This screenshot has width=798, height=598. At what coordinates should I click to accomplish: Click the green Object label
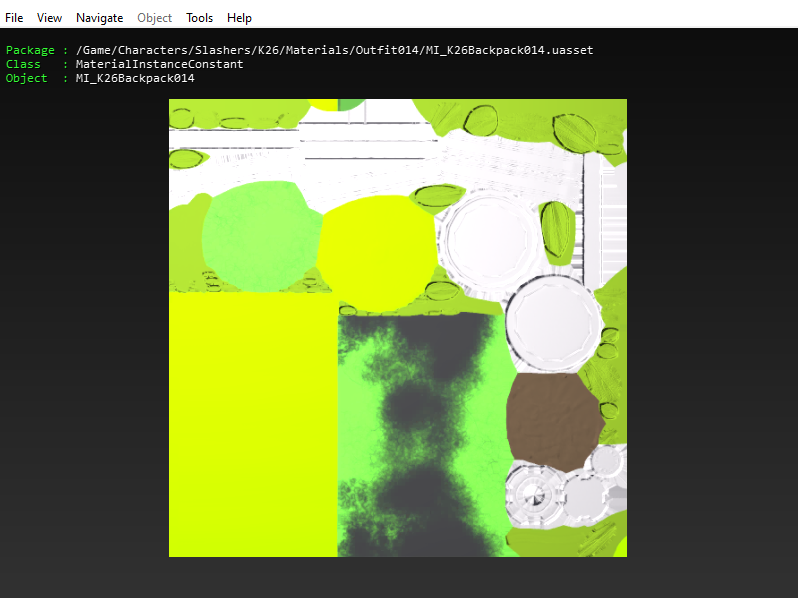click(26, 78)
